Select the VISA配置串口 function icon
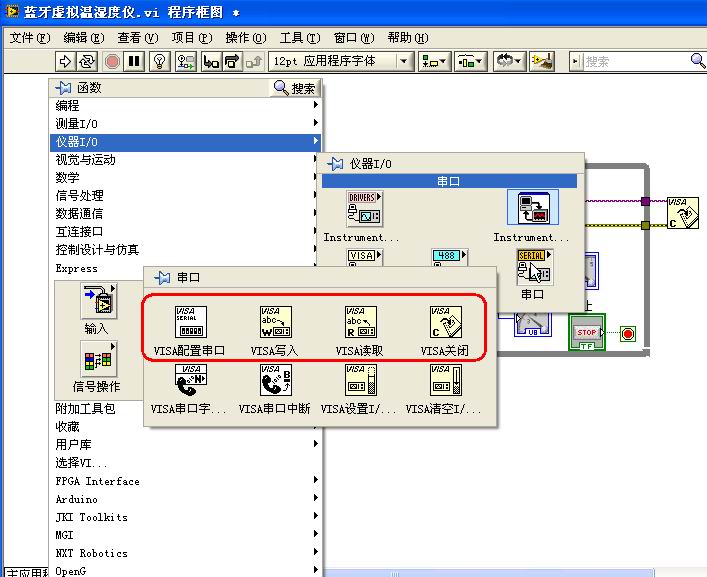This screenshot has height=577, width=707. point(190,323)
